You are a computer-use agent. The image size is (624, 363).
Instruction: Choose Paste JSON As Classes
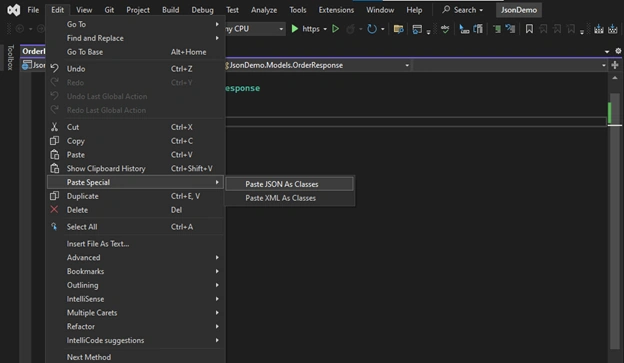(x=289, y=184)
